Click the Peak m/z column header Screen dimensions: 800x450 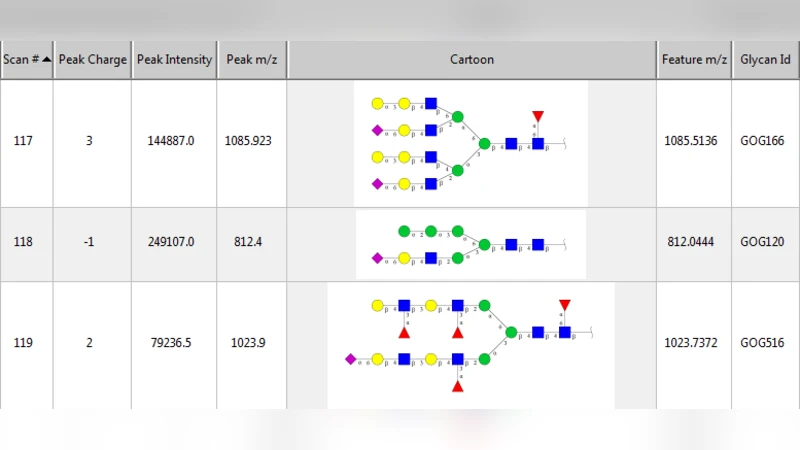point(251,59)
